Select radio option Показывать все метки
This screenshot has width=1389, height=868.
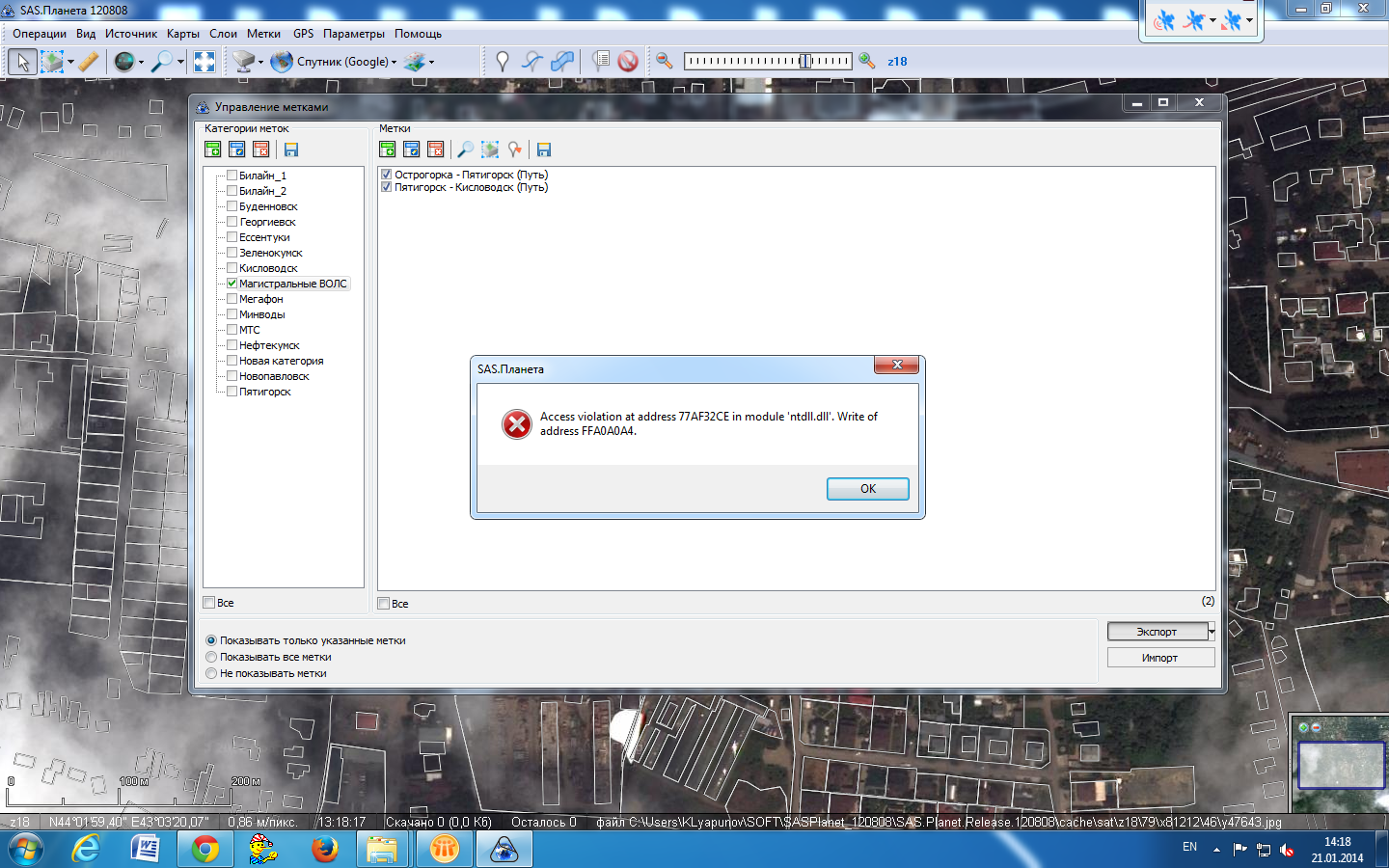[211, 657]
